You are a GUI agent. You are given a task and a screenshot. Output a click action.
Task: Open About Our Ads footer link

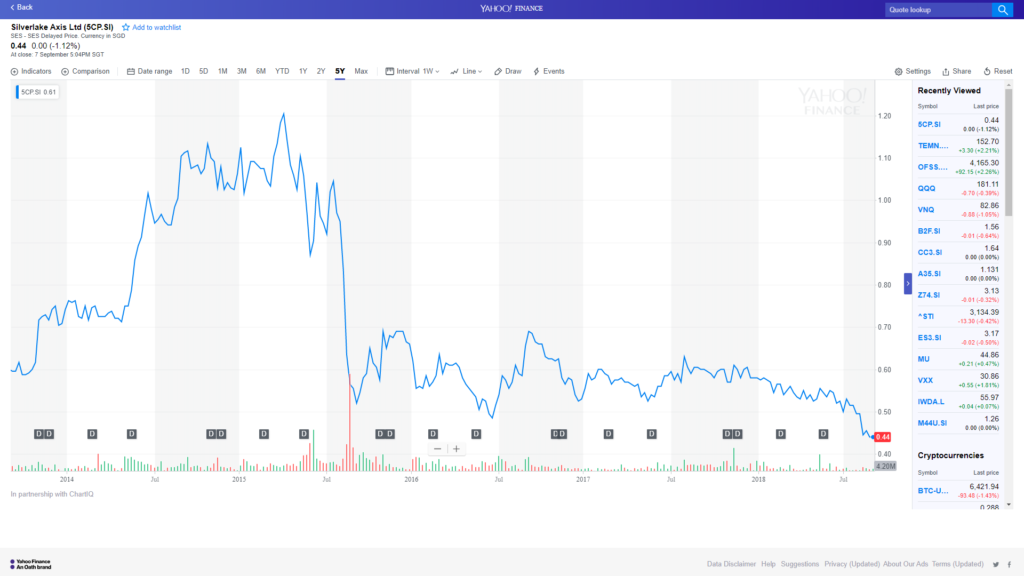coord(905,564)
